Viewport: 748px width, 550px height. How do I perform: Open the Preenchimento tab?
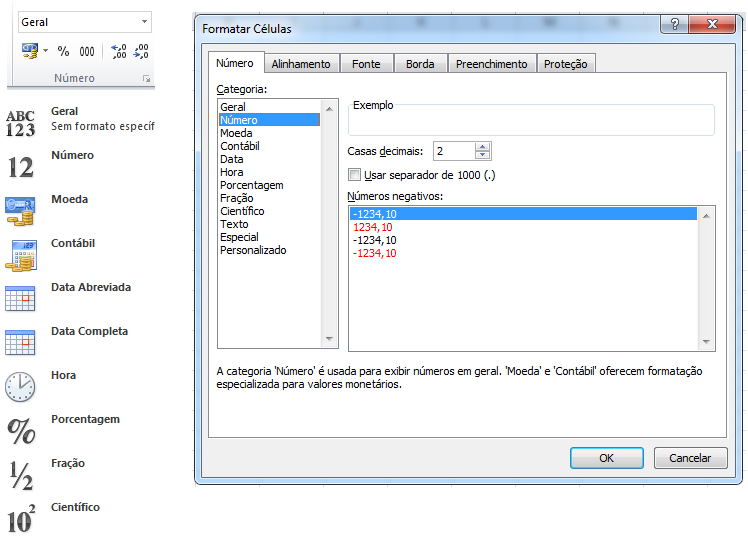(x=491, y=64)
